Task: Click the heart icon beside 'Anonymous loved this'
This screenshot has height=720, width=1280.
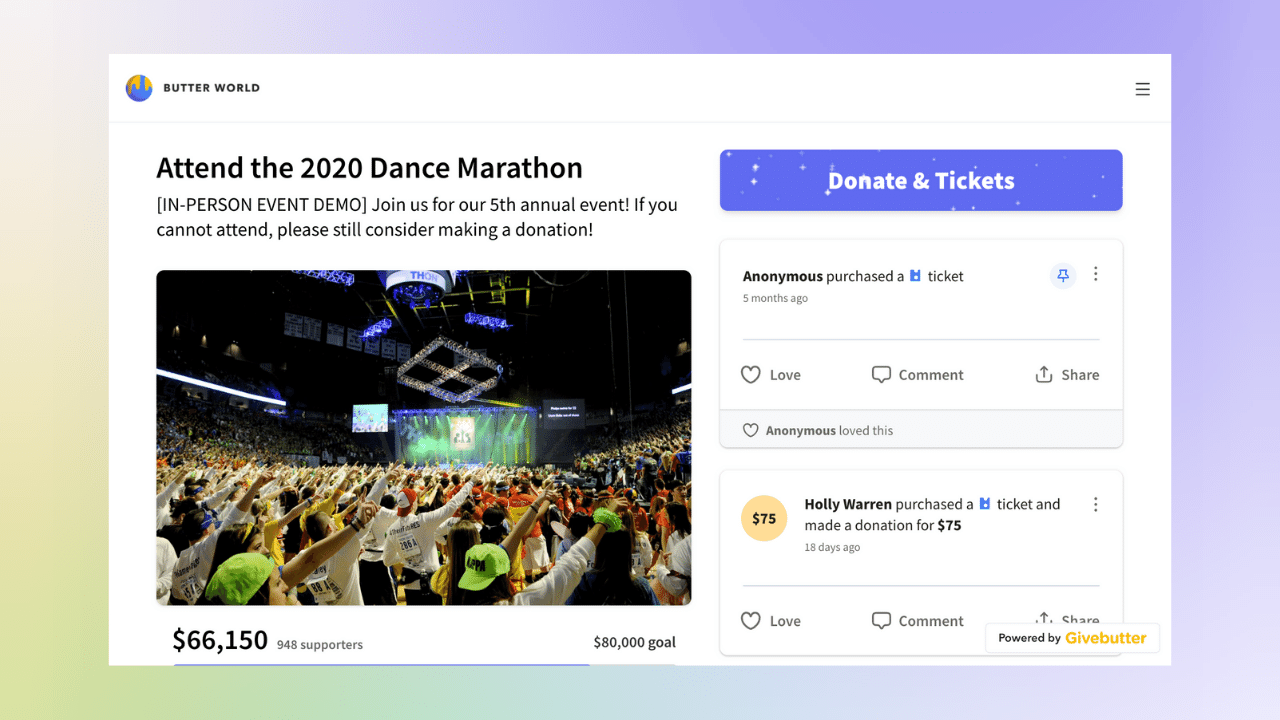Action: point(750,430)
